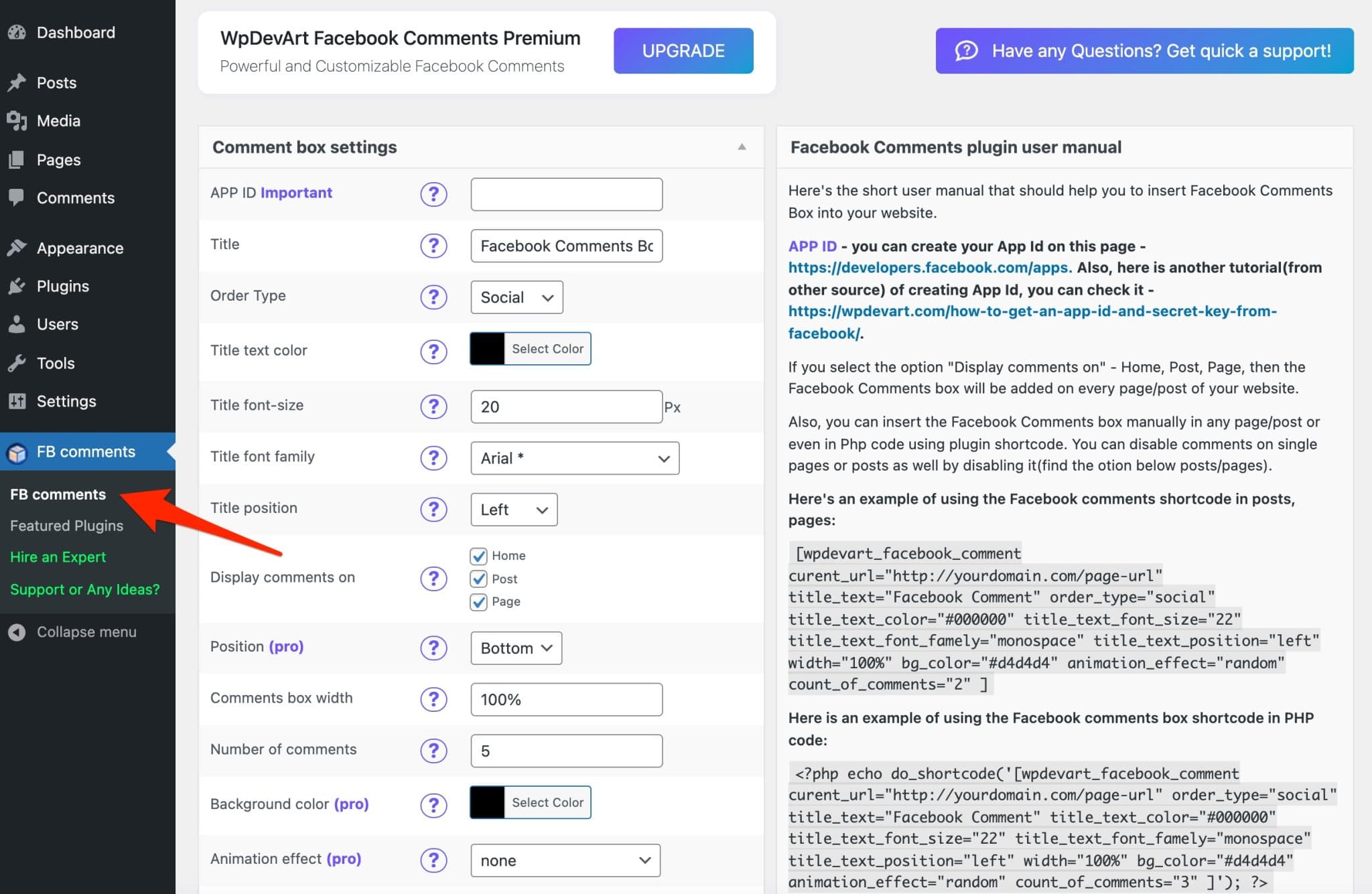Uncheck the Home display option
Screen dimensions: 1372x894
[478, 555]
